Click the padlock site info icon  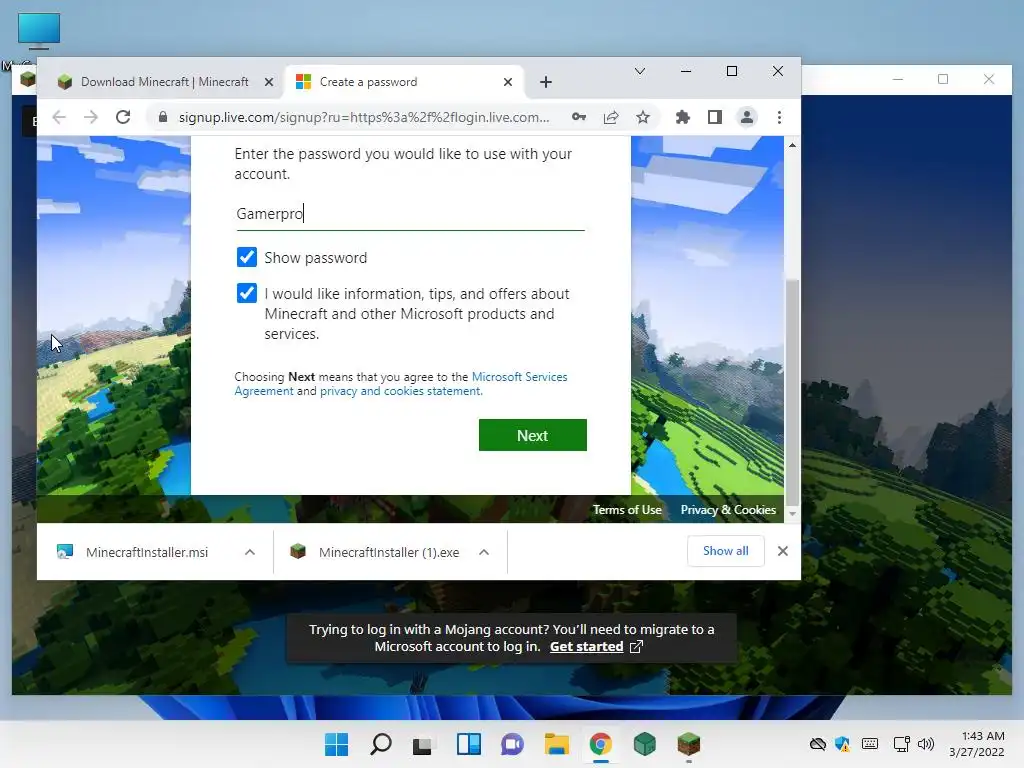coord(163,118)
